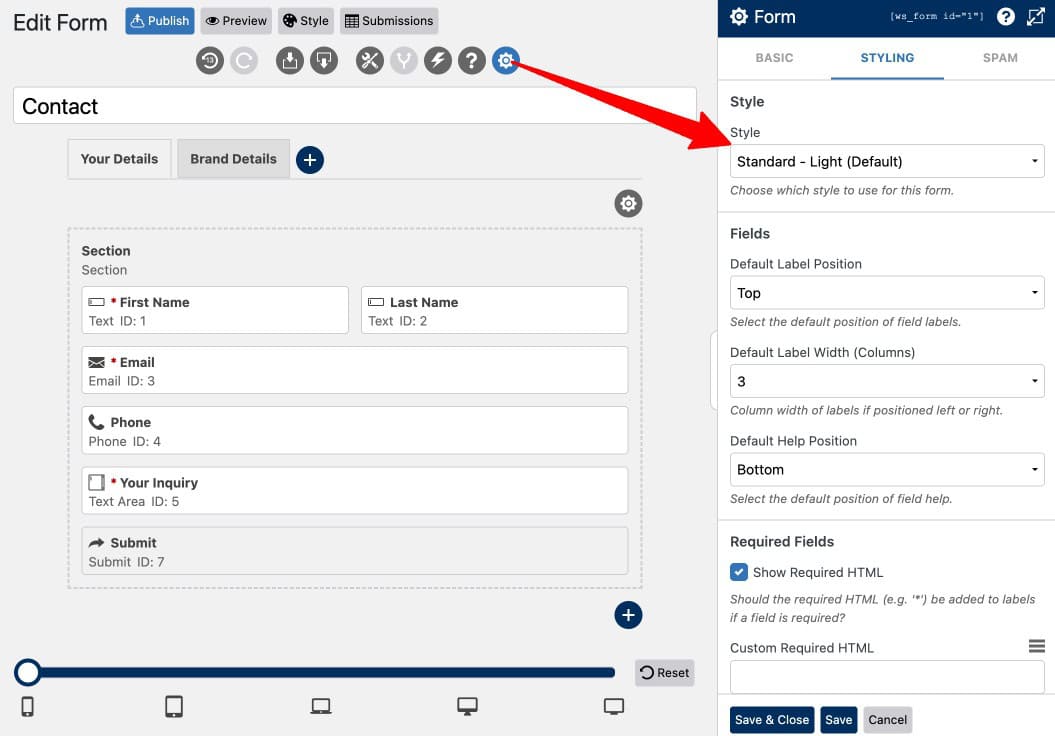Viewport: 1055px width, 736px height.
Task: Select the Last Name text field
Action: pos(495,310)
